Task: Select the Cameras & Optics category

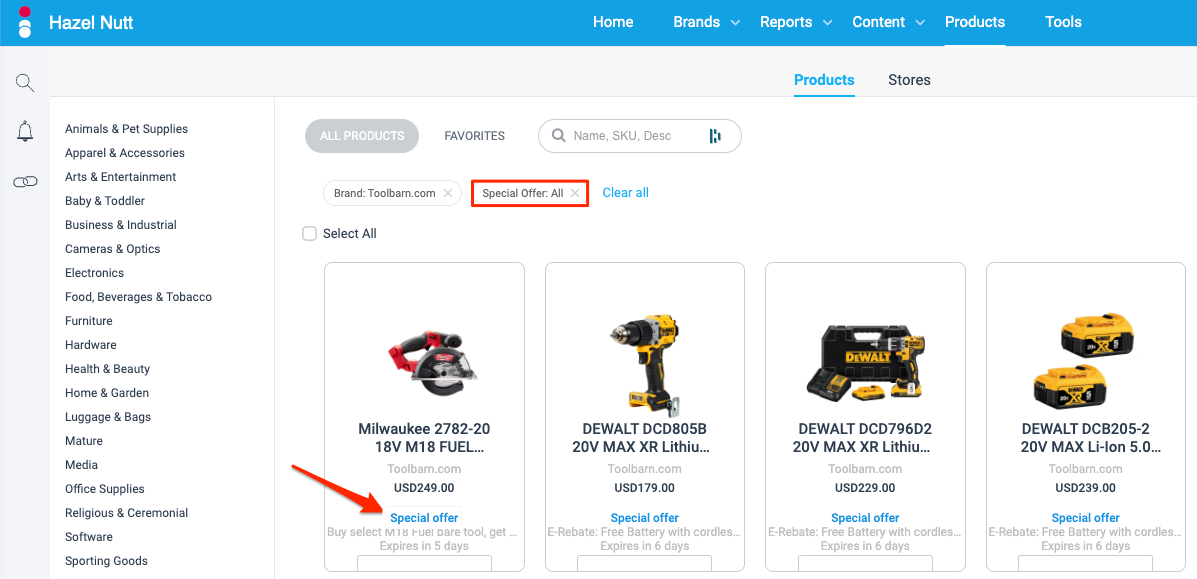Action: [x=112, y=249]
